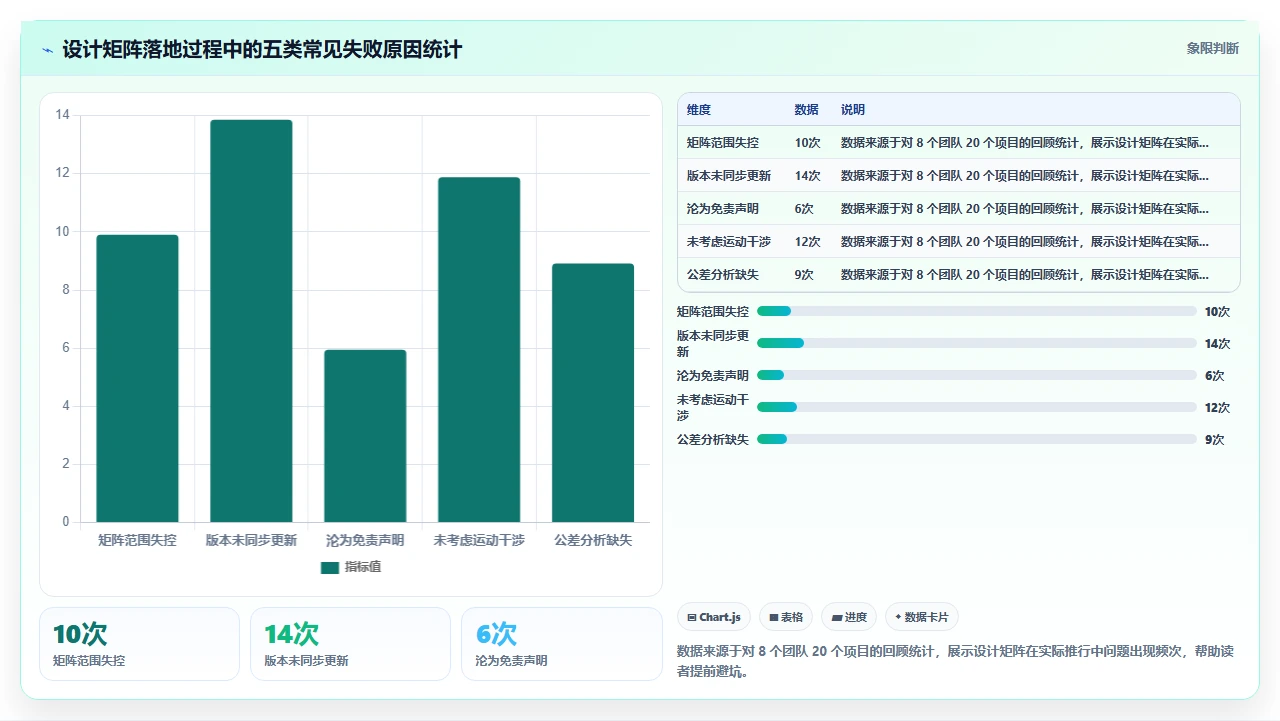Click the 6次 value in the table
Screen dimensions: 1280x721
[x=804, y=209]
